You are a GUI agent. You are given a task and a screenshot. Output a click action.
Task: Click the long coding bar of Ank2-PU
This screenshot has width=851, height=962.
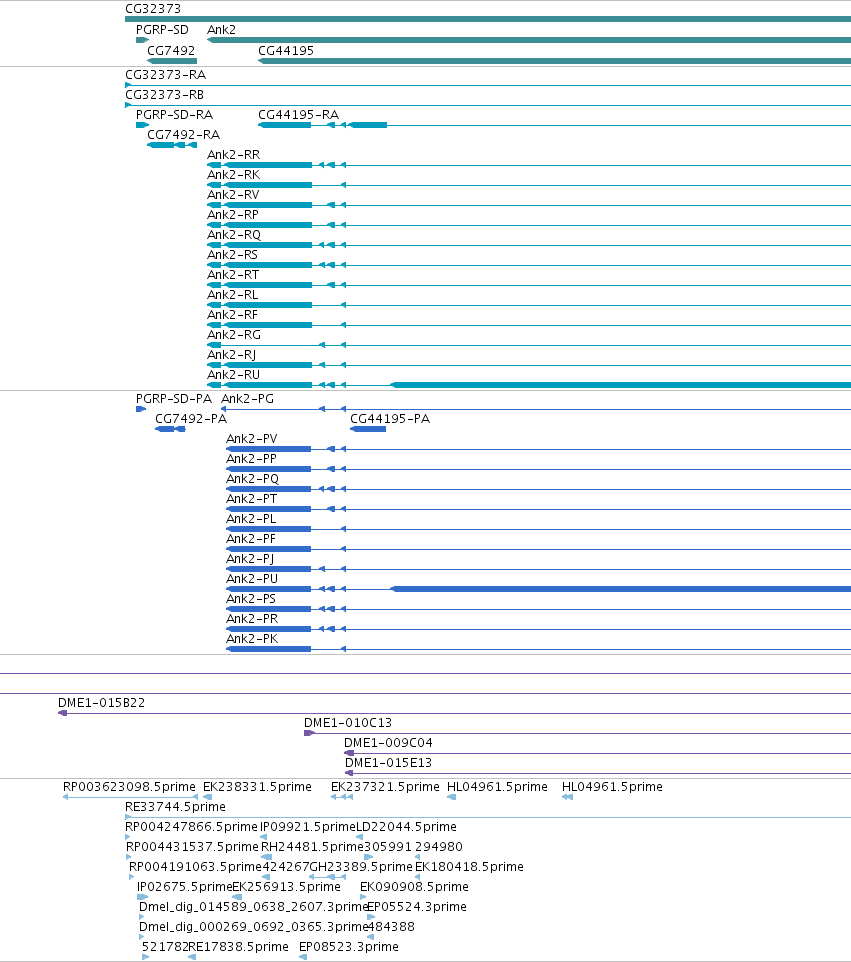point(621,589)
